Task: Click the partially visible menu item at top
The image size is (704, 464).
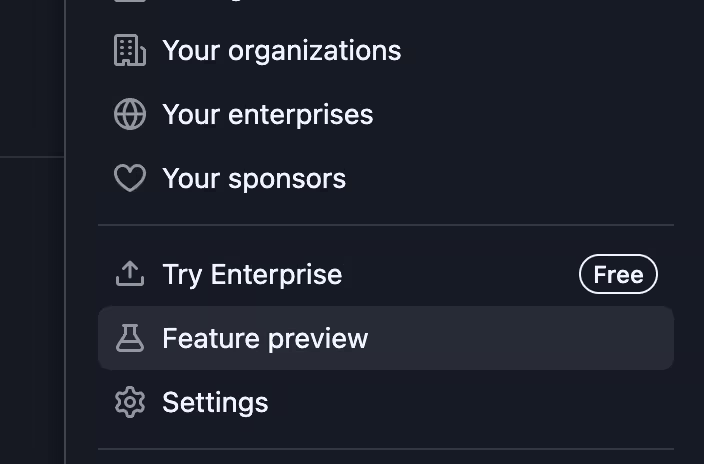Action: (200, 3)
